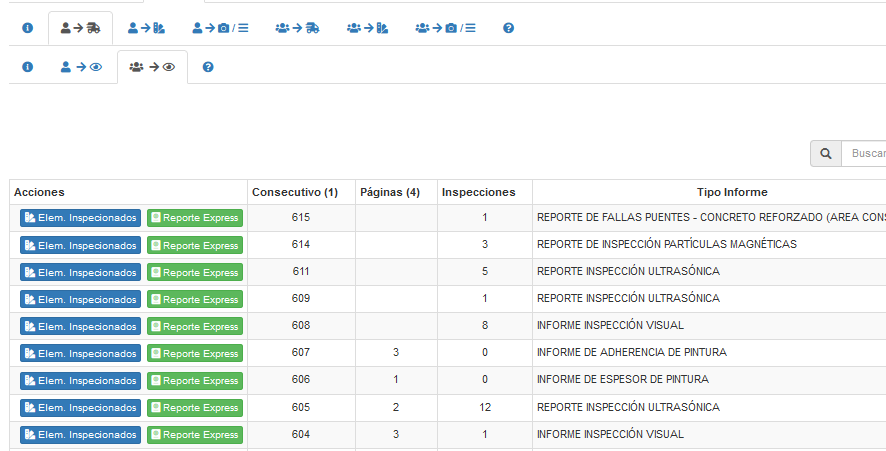Open the group-to-ruler-pencil tab

point(367,28)
